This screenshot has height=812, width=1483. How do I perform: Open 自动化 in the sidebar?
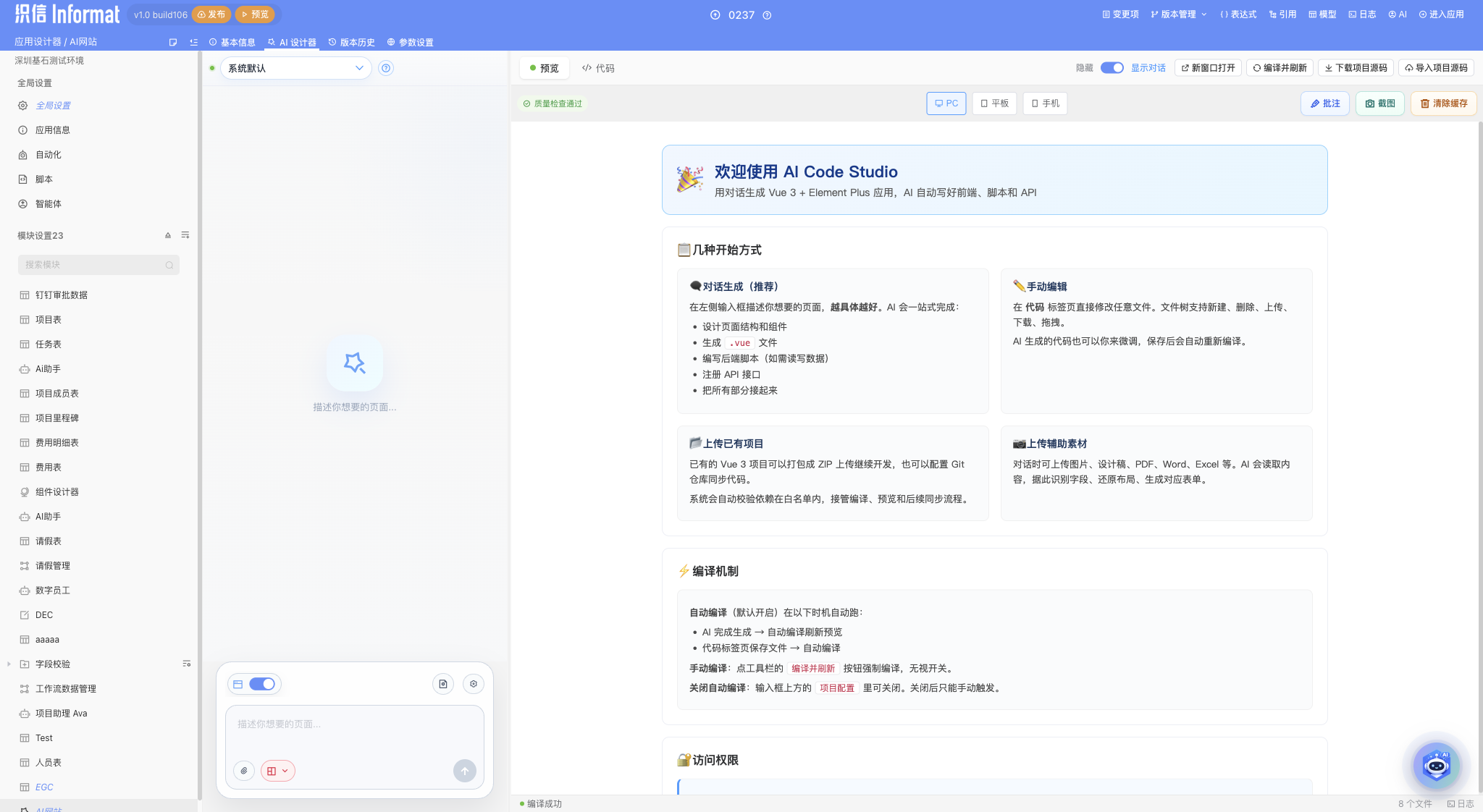pyautogui.click(x=49, y=155)
